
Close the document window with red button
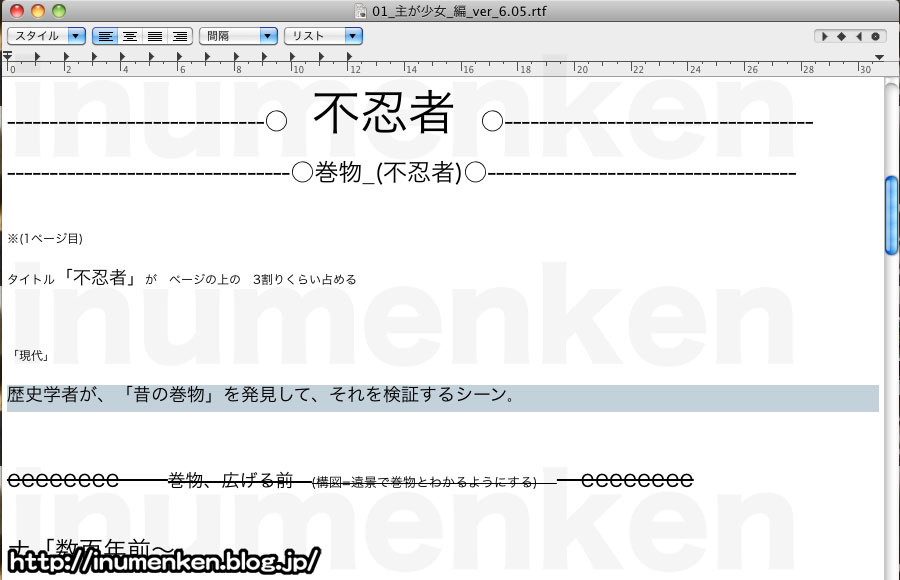coord(17,11)
